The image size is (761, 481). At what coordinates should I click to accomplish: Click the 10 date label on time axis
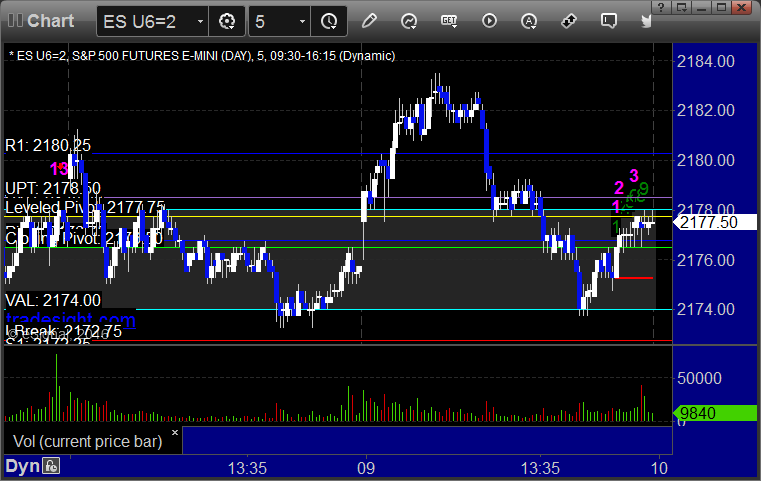pyautogui.click(x=659, y=468)
